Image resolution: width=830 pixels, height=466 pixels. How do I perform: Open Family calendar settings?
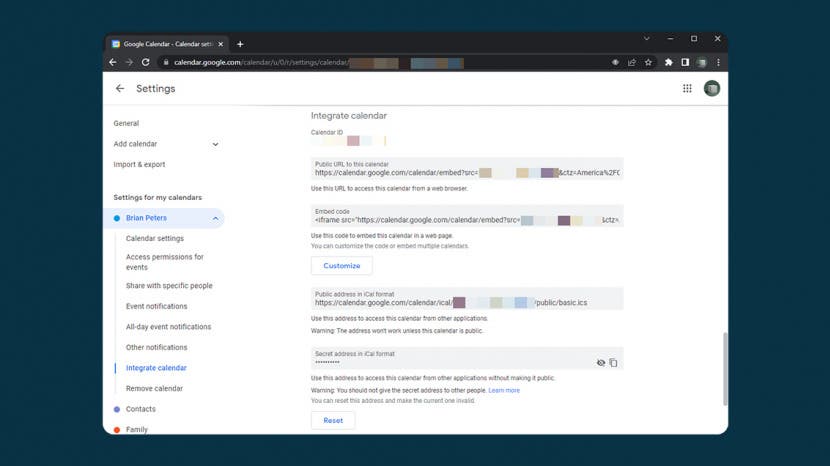tap(137, 429)
